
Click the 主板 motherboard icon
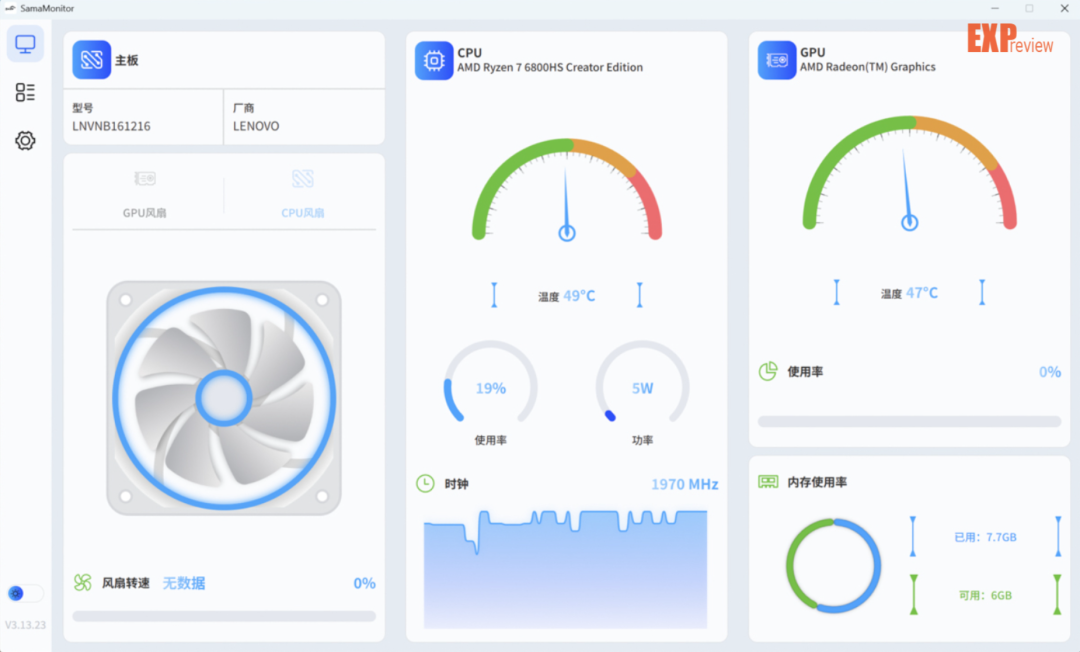point(92,60)
